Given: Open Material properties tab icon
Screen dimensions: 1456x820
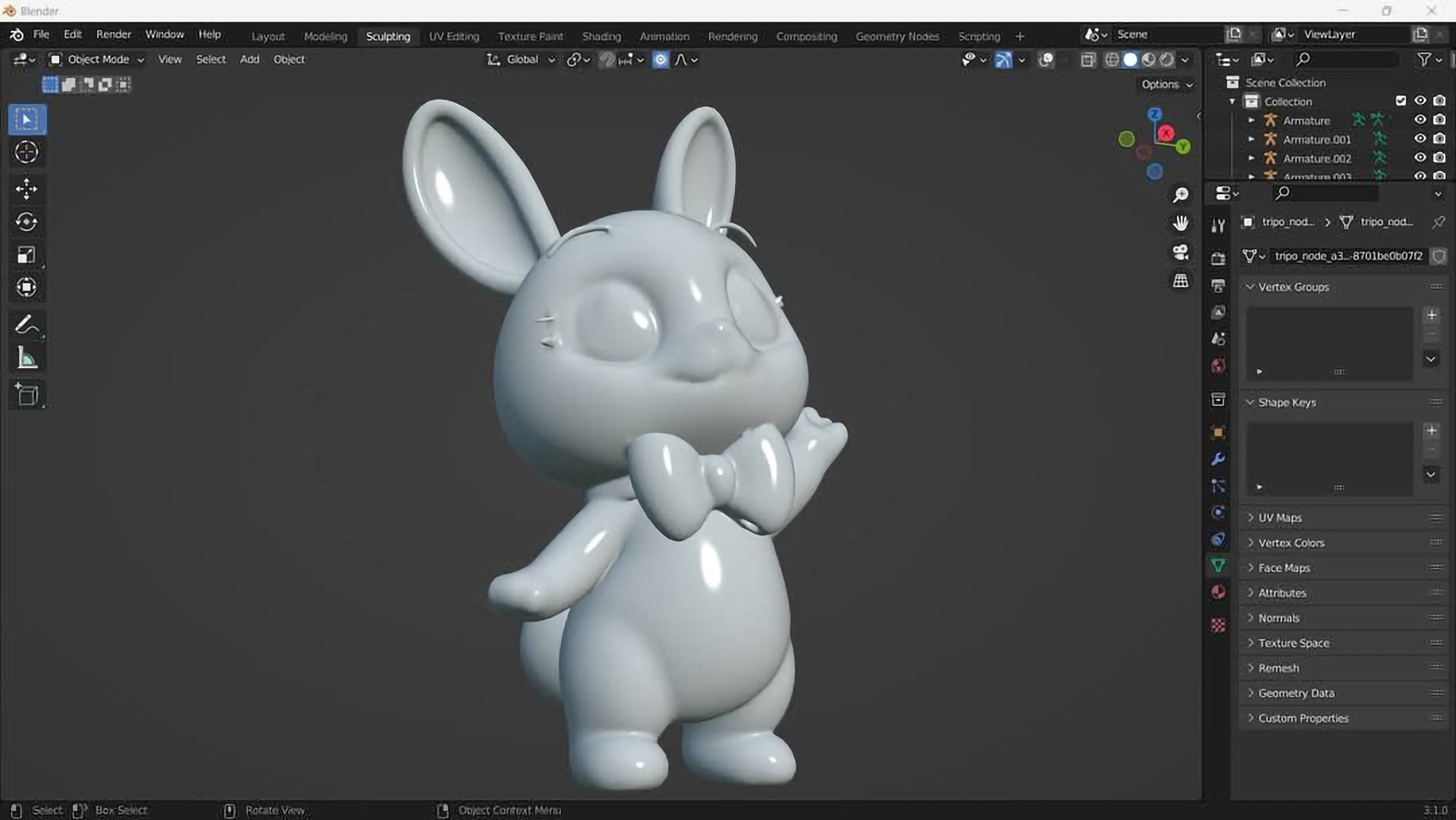Looking at the screenshot, I should point(1218,592).
